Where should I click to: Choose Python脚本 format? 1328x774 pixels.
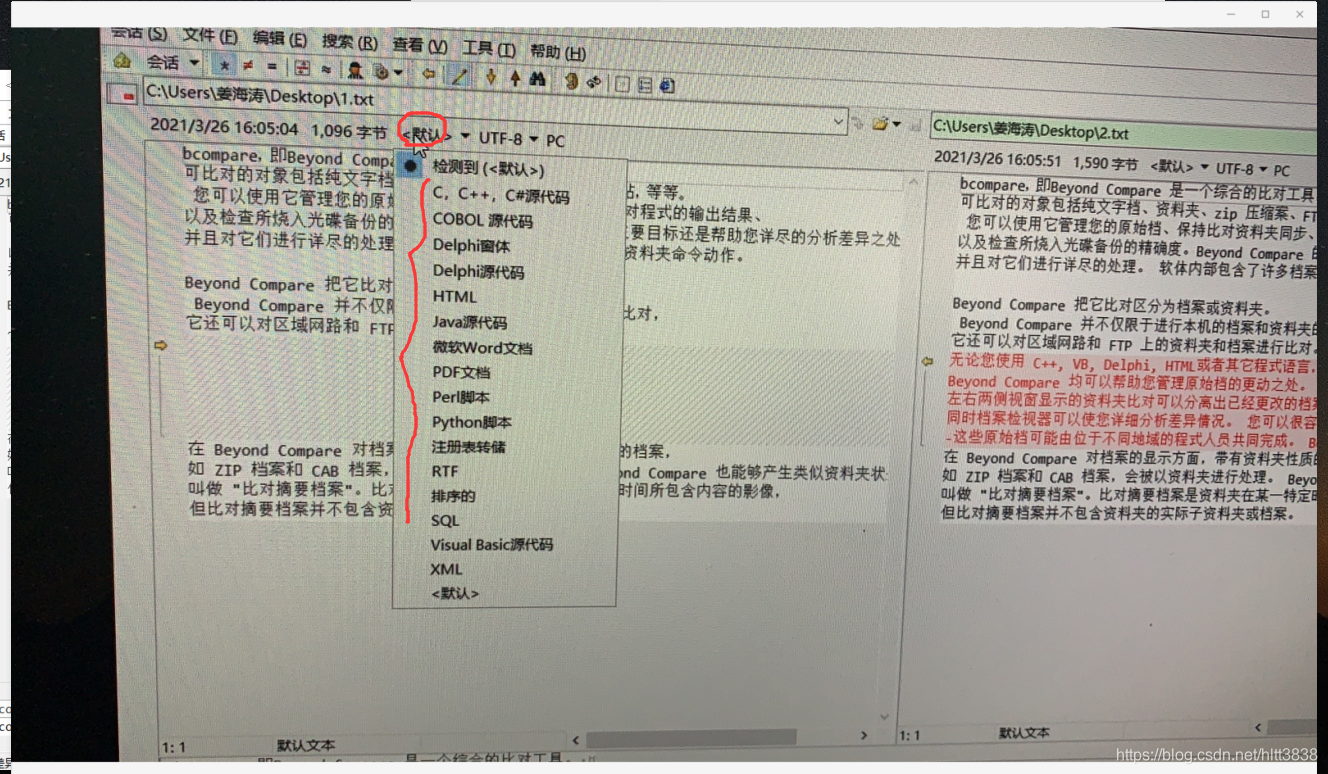(471, 422)
